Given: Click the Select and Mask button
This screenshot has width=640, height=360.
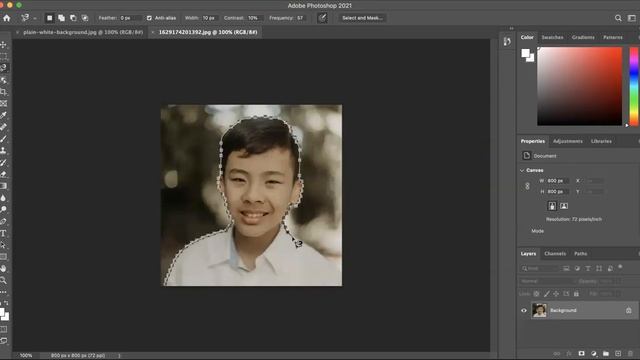Looking at the screenshot, I should (x=362, y=18).
